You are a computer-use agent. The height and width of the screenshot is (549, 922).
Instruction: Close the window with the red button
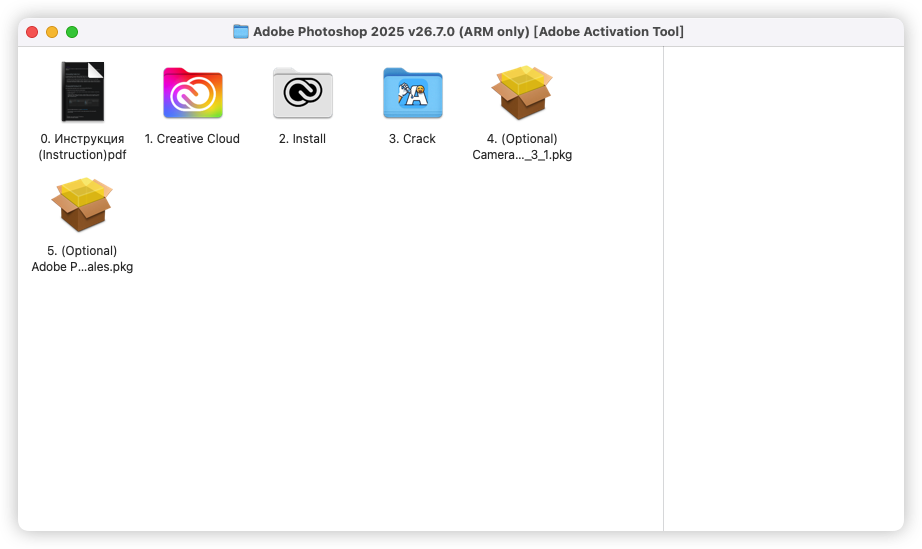[32, 32]
